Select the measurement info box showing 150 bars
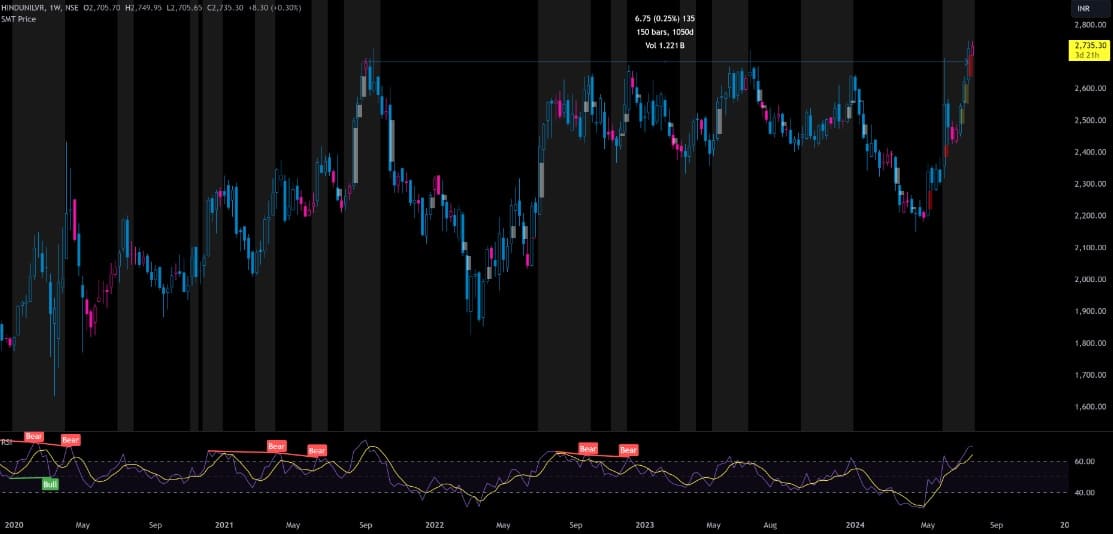This screenshot has height=534, width=1113. click(660, 32)
